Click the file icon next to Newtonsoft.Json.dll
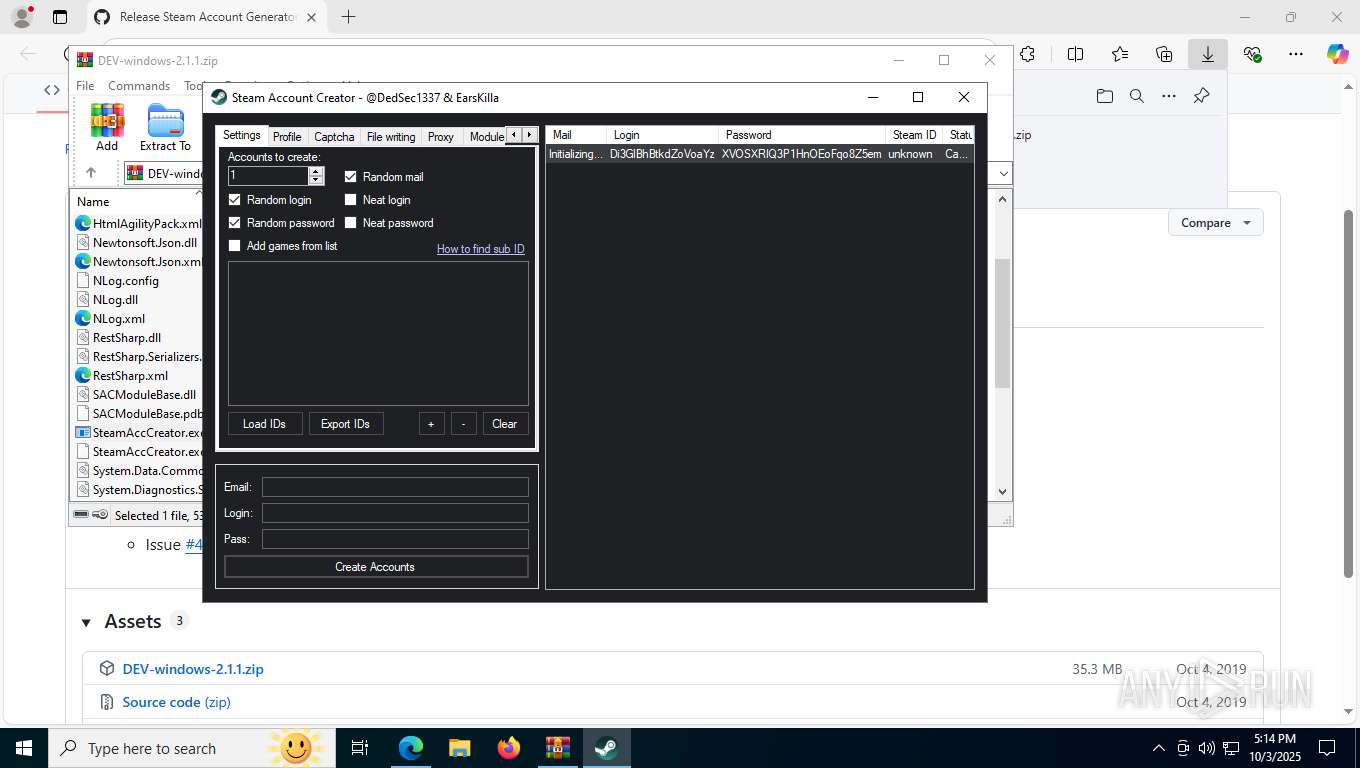The height and width of the screenshot is (768, 1360). click(83, 242)
